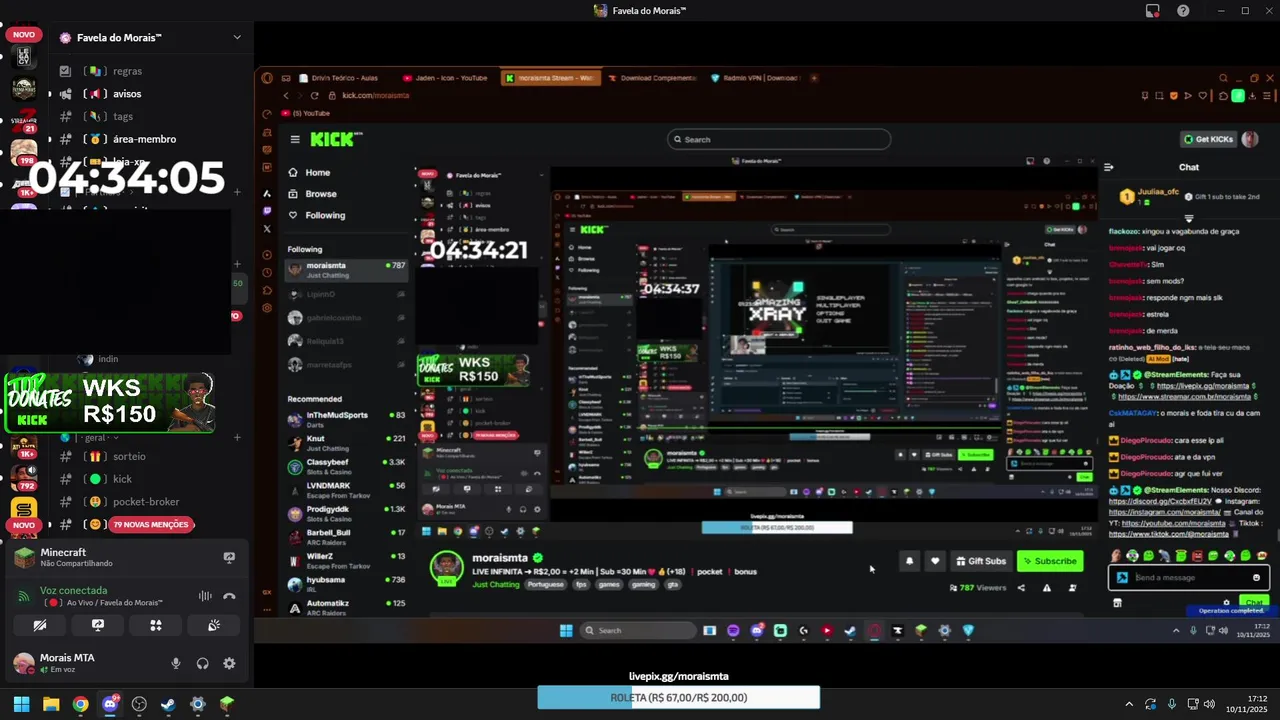The image size is (1280, 720).
Task: Report stream with warning triangle icon
Action: (x=1047, y=588)
